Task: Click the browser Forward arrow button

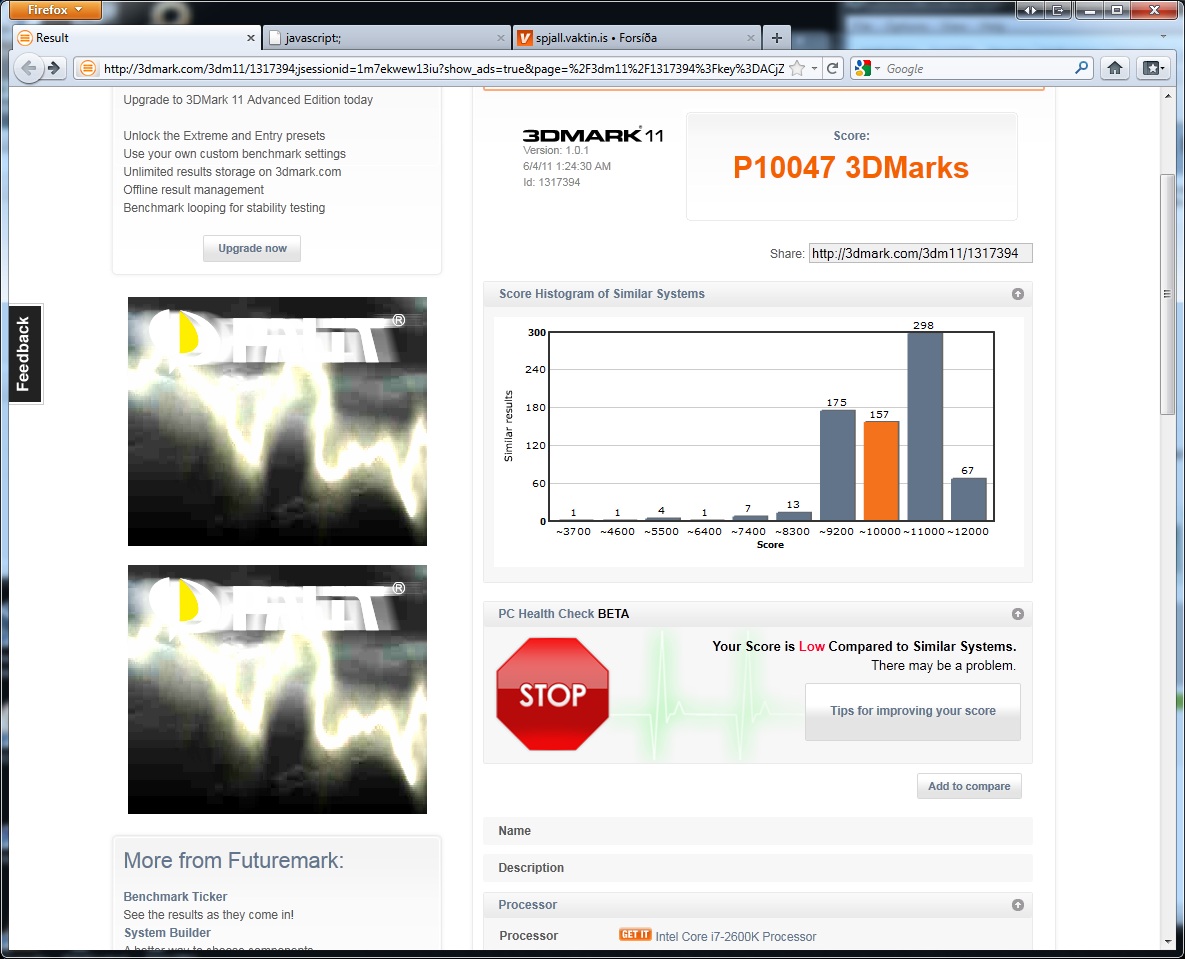Action: tap(55, 68)
